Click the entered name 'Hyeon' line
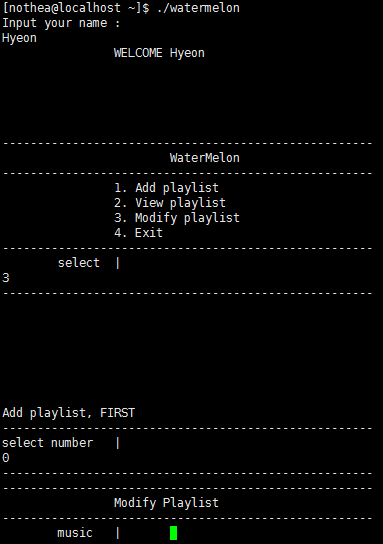383x544 pixels. pyautogui.click(x=19, y=38)
